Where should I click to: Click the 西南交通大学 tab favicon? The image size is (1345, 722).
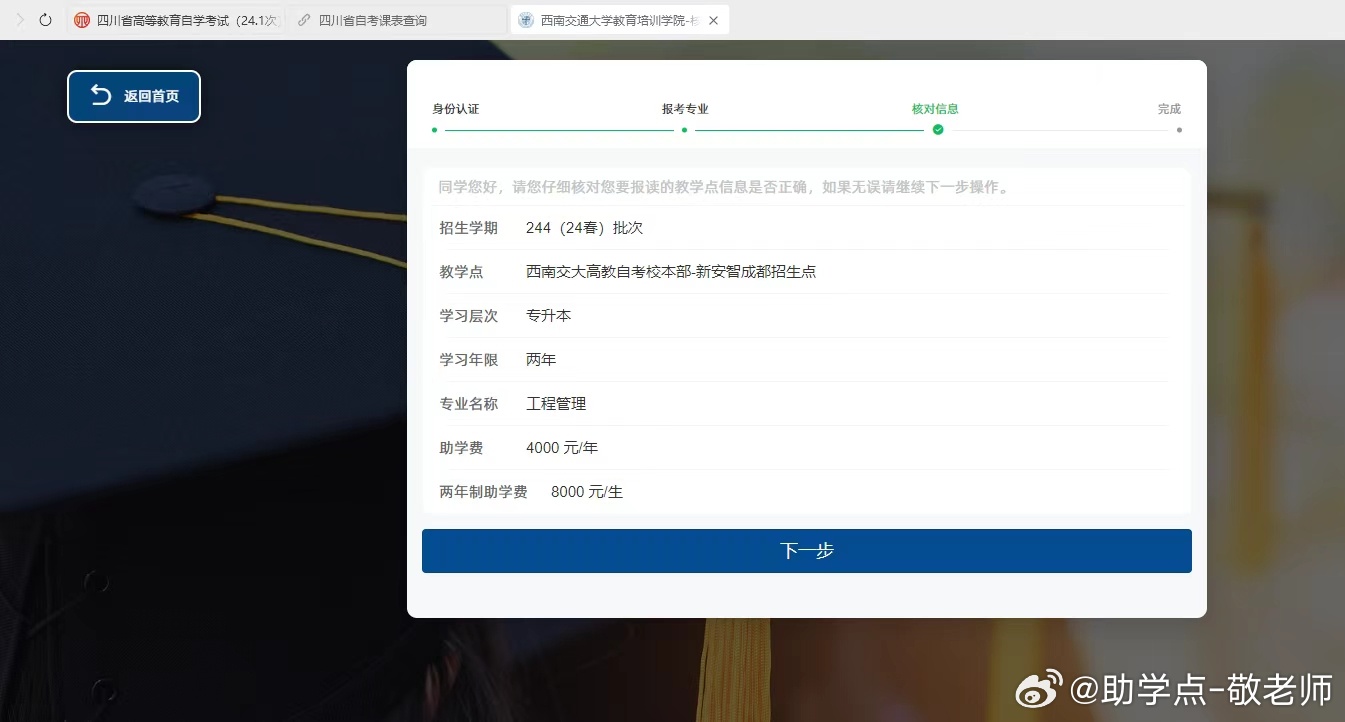[x=526, y=20]
